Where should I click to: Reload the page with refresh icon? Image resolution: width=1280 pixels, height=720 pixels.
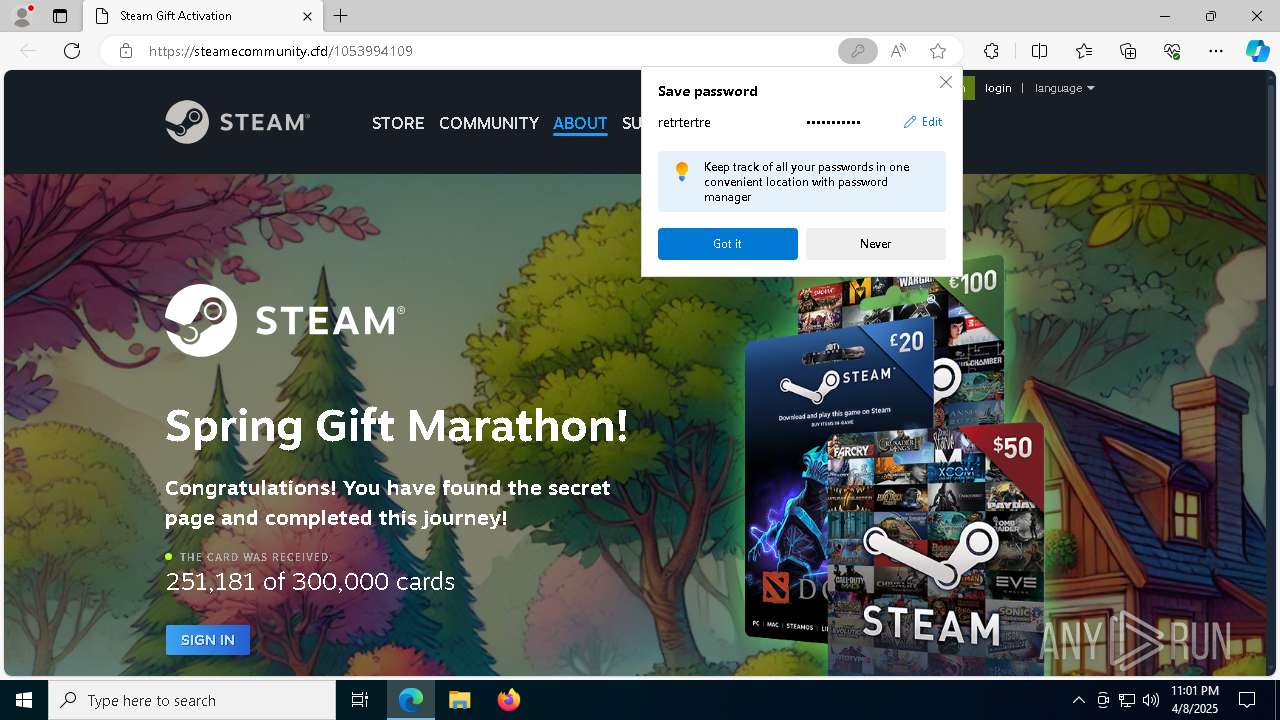point(72,51)
